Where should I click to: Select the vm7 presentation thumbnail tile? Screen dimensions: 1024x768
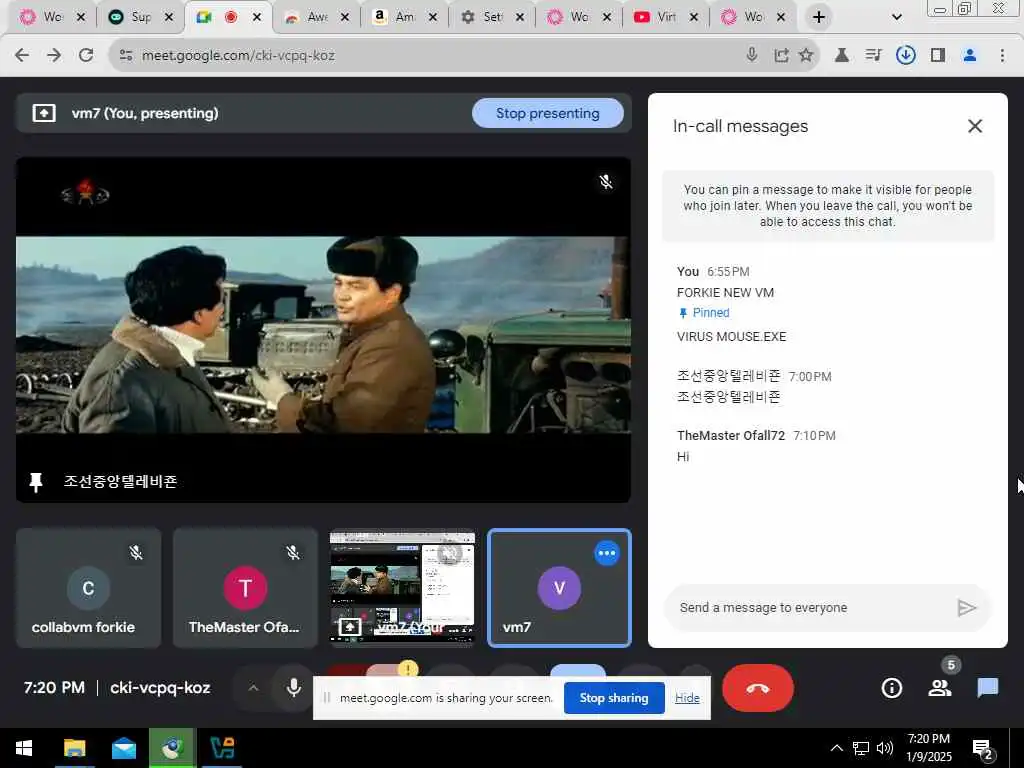point(402,588)
